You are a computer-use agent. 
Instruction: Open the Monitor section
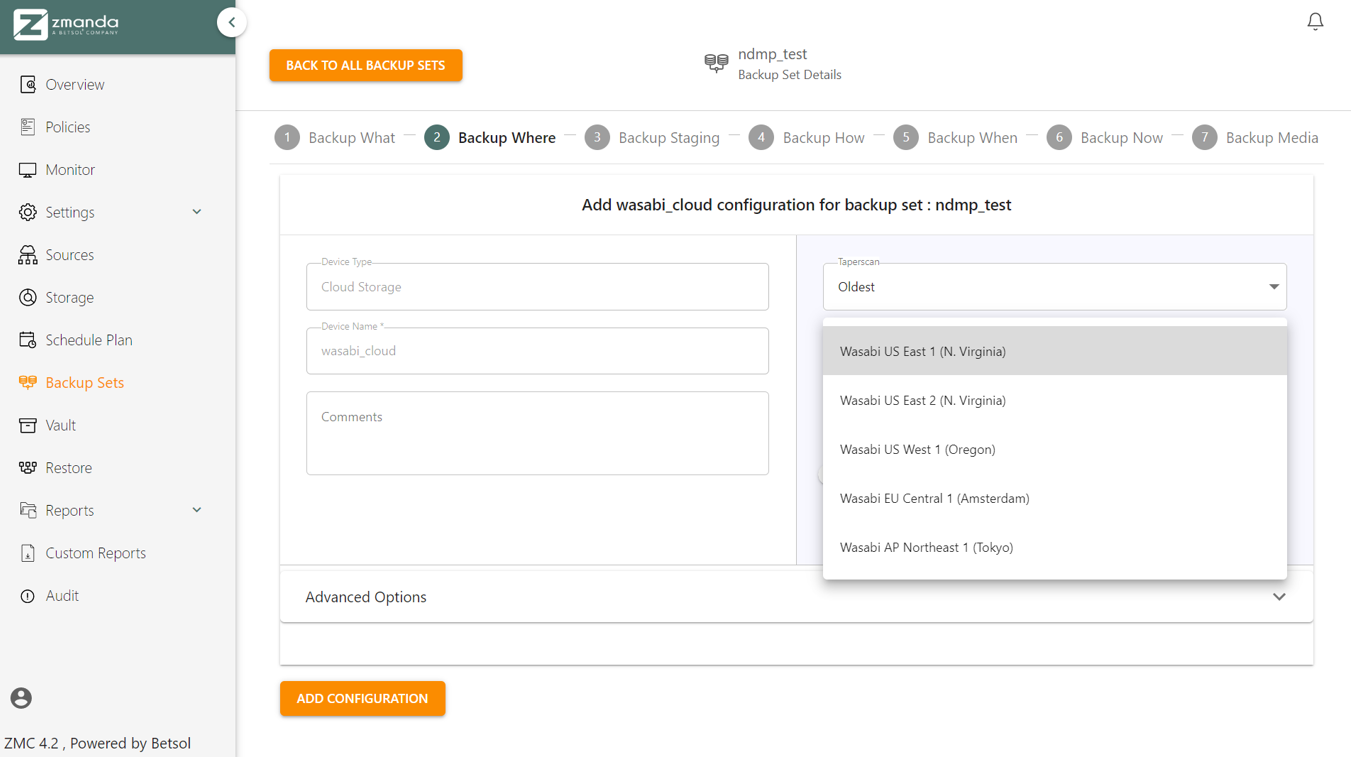pos(70,170)
